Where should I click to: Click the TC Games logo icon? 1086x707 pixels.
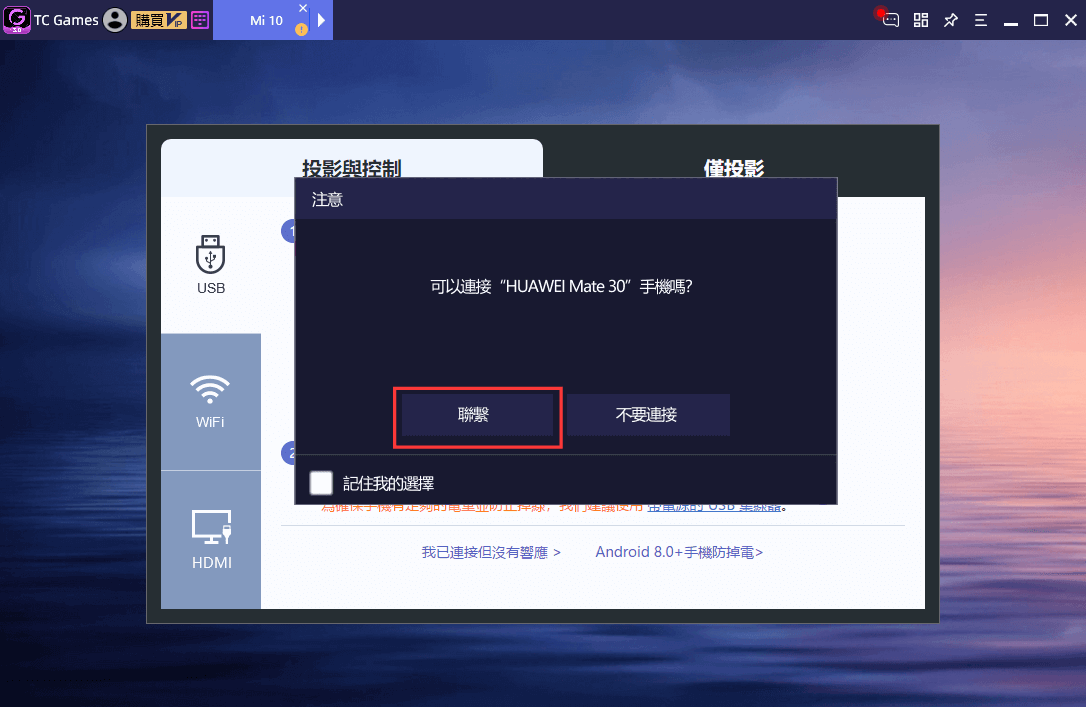click(x=17, y=19)
